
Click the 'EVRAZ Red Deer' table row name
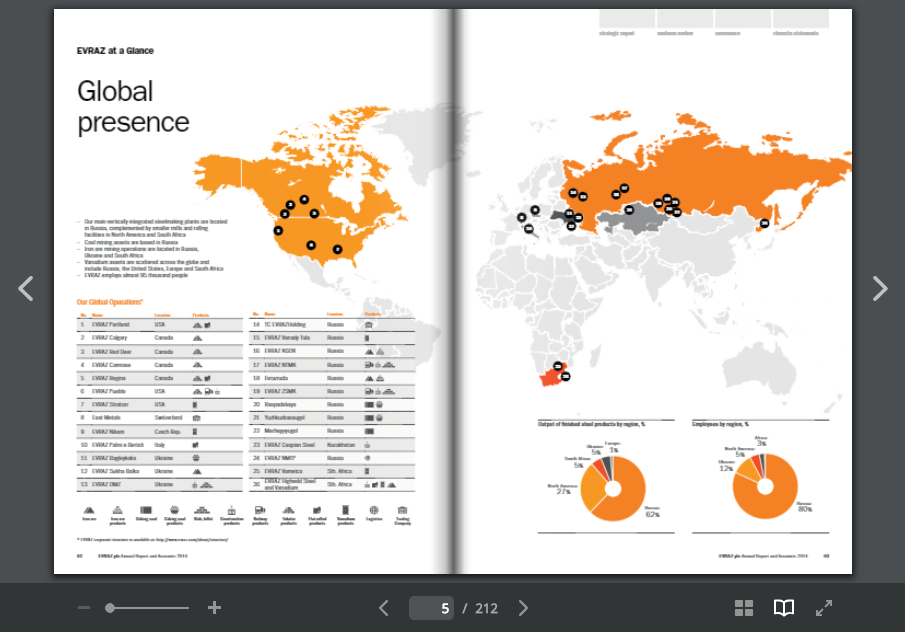112,351
